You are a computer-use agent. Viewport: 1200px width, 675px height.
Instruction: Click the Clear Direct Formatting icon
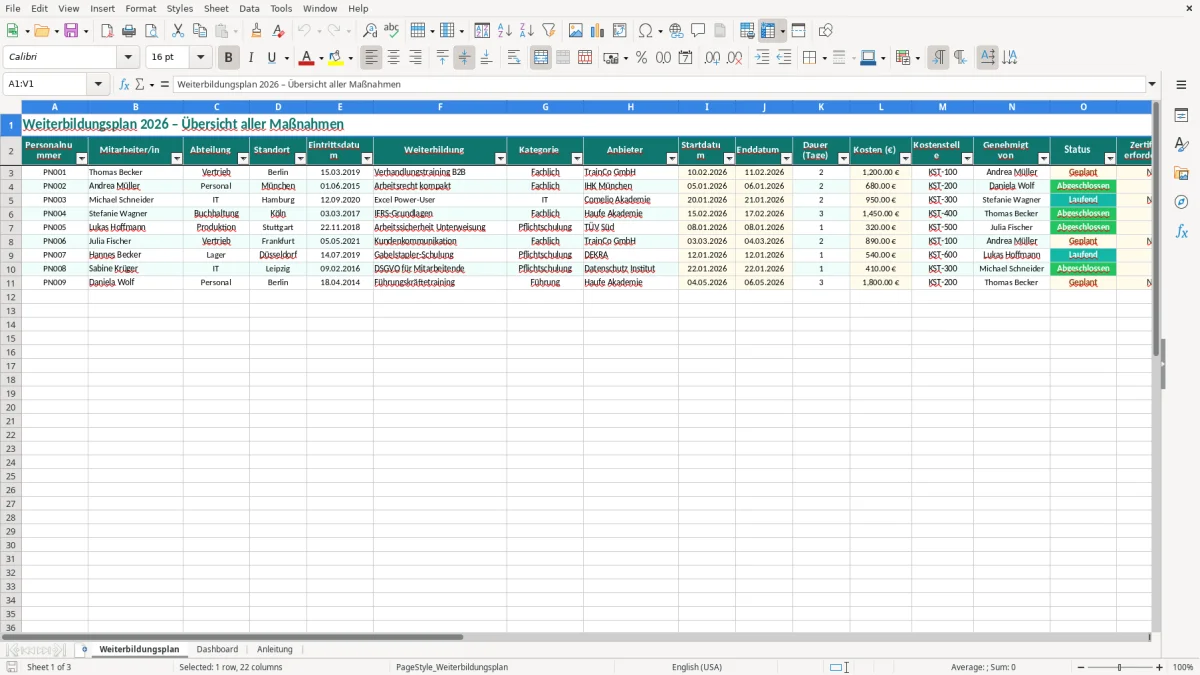(278, 31)
